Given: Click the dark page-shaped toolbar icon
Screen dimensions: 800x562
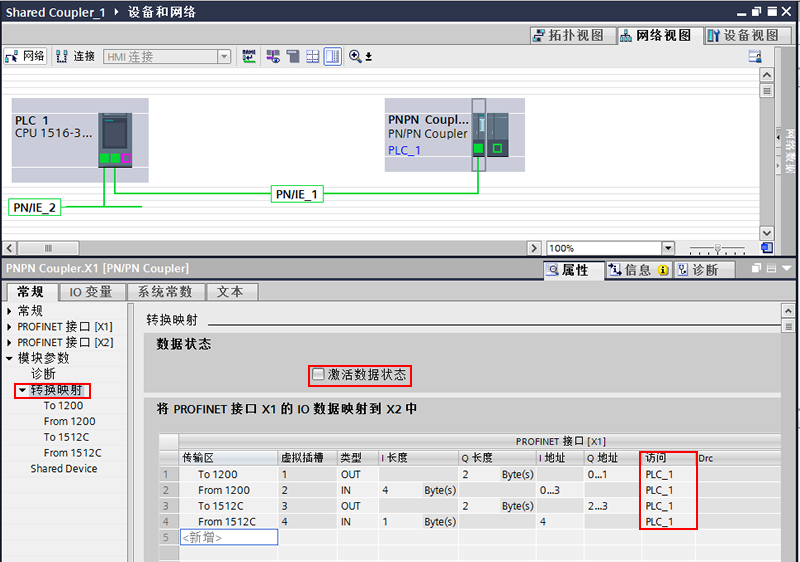Looking at the screenshot, I should click(x=293, y=56).
